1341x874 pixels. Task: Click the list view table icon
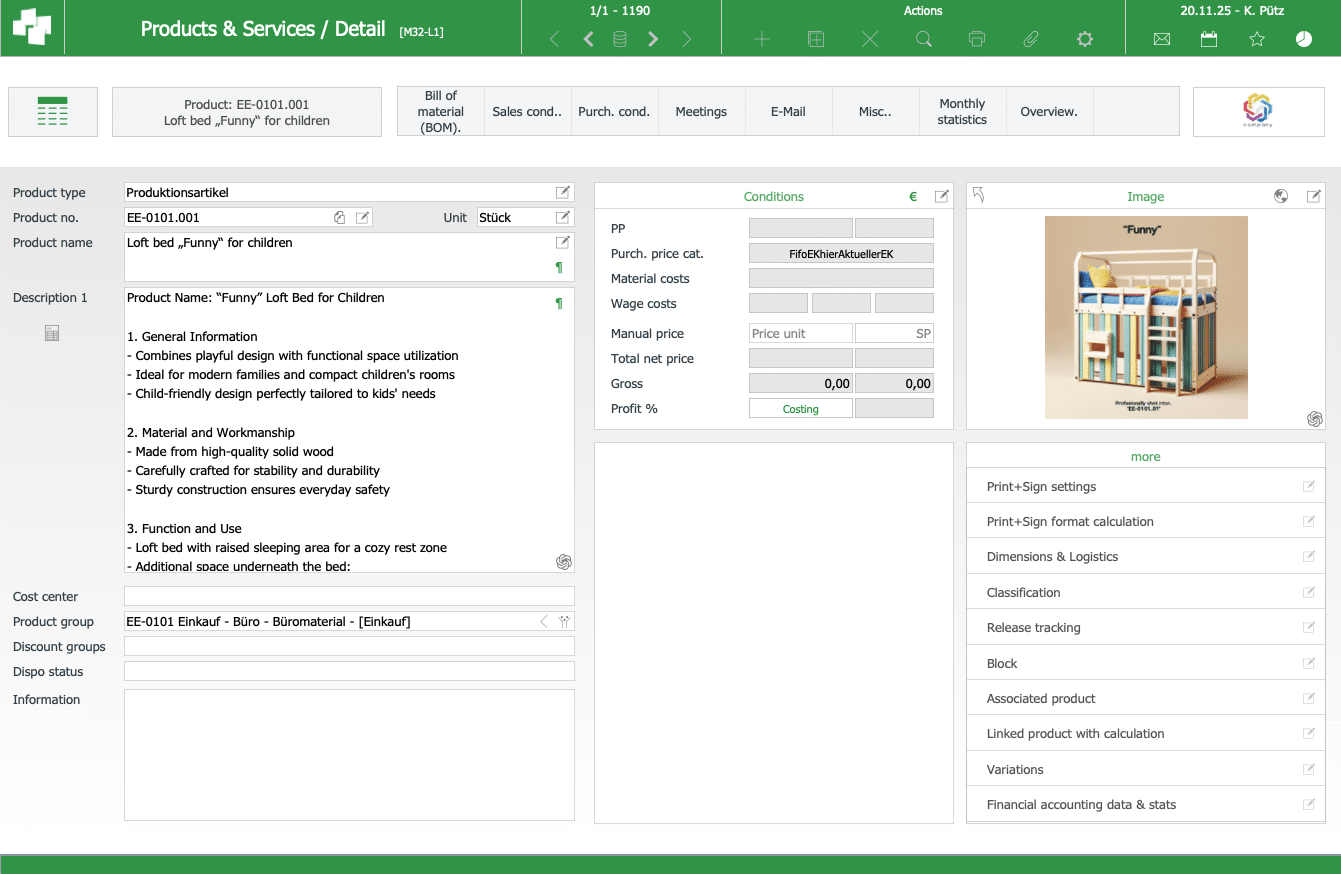52,111
